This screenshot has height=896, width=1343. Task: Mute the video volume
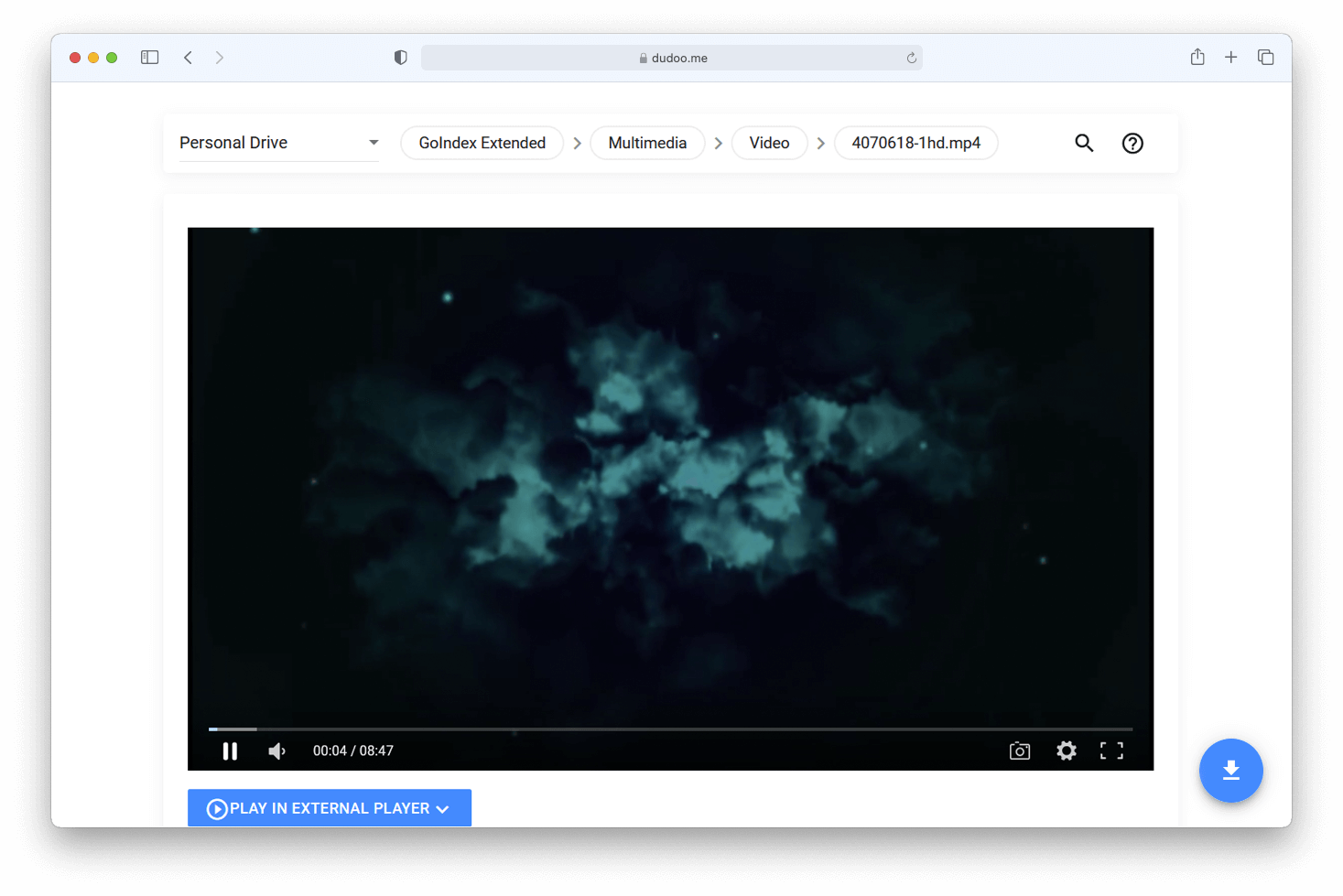pos(276,751)
